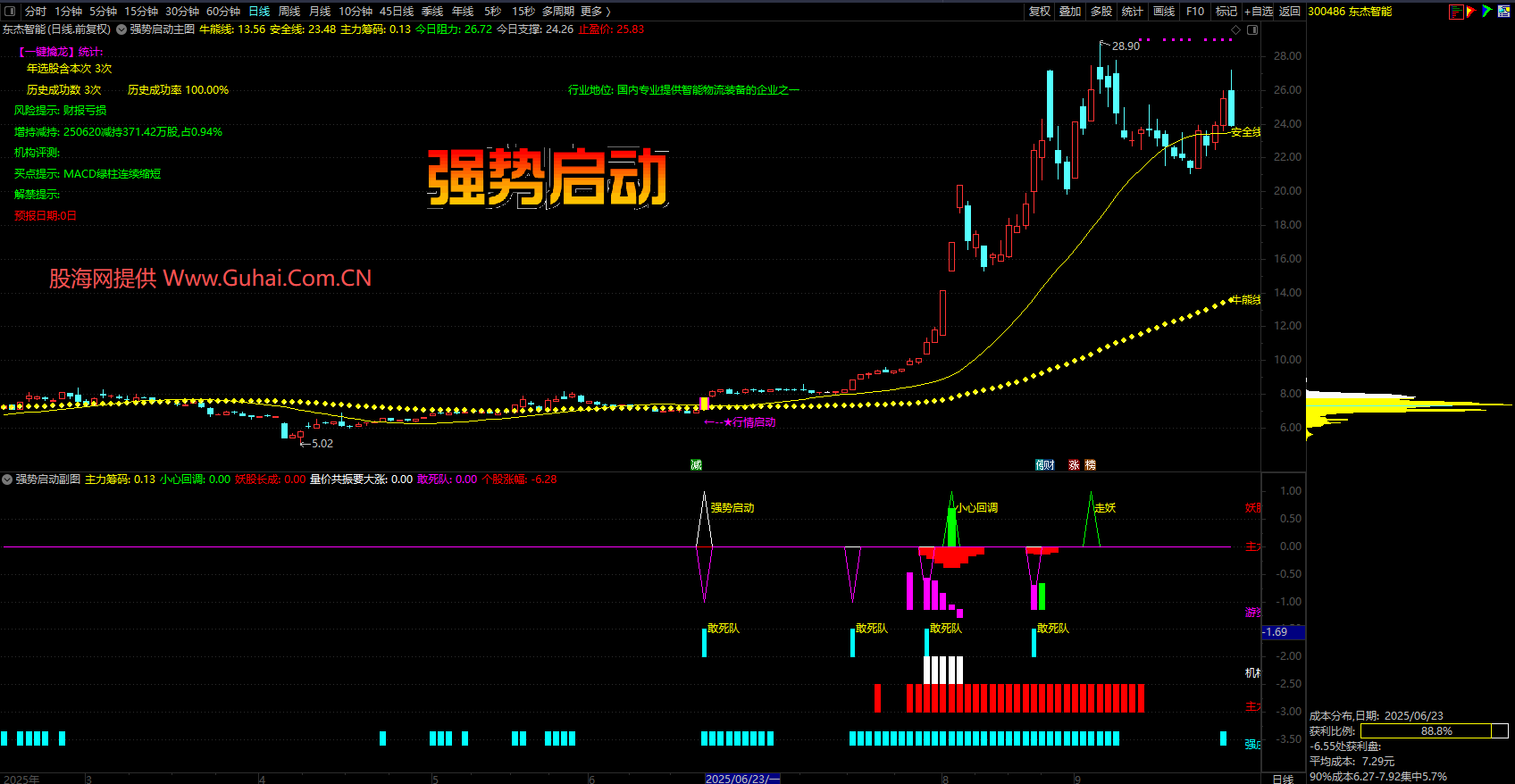1515x784 pixels.
Task: Click the 牛能线 label at the line end
Action: click(1246, 300)
